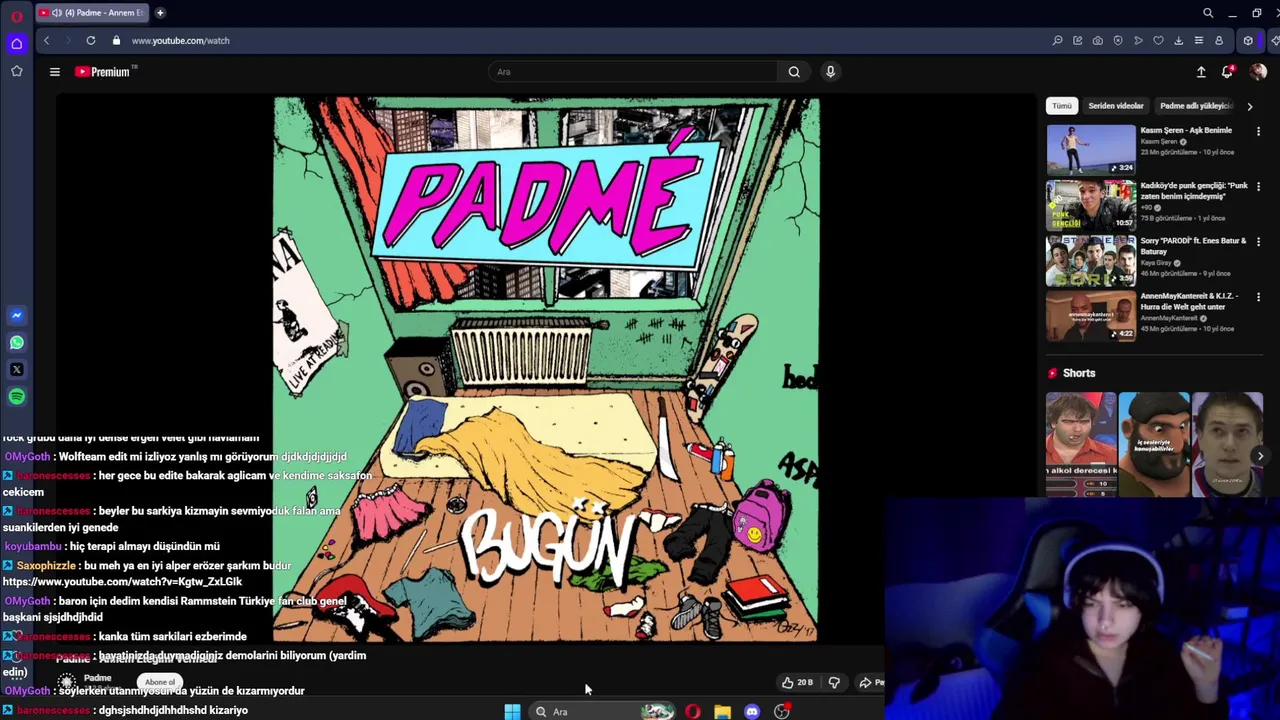Open options for Kasım Şeren video

[x=1258, y=131]
